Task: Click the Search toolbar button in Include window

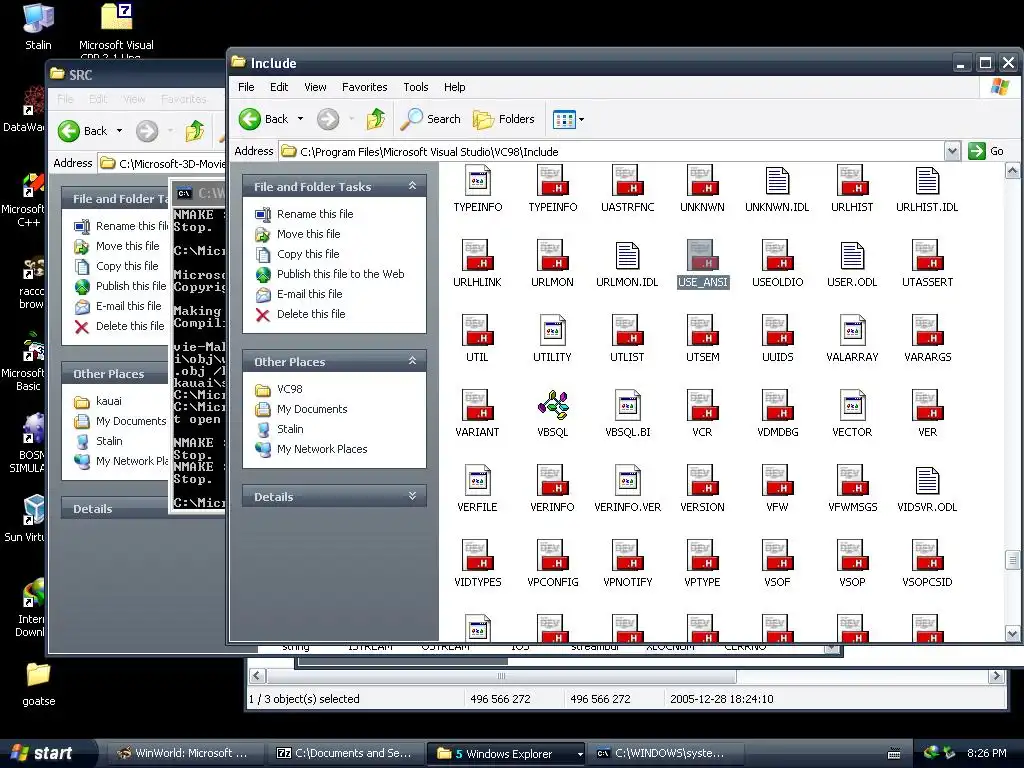Action: tap(430, 119)
